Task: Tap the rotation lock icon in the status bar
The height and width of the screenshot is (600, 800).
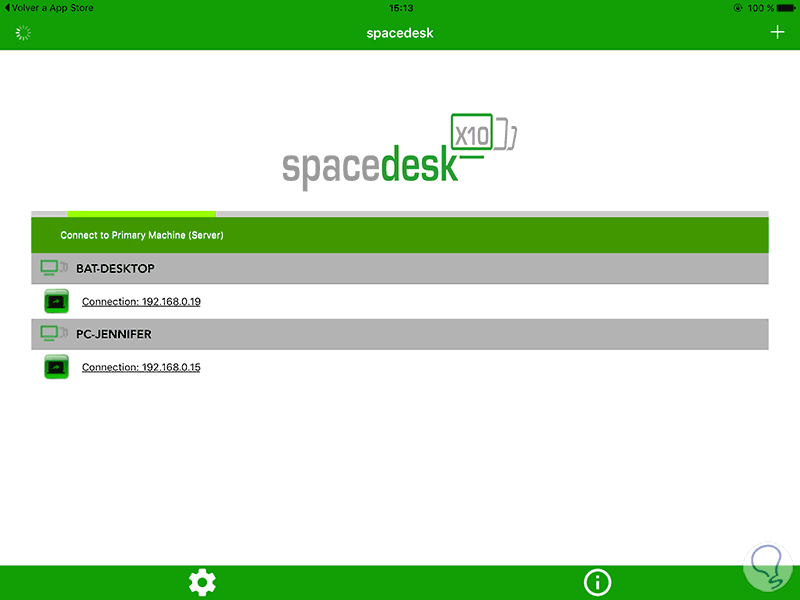Action: click(x=738, y=8)
